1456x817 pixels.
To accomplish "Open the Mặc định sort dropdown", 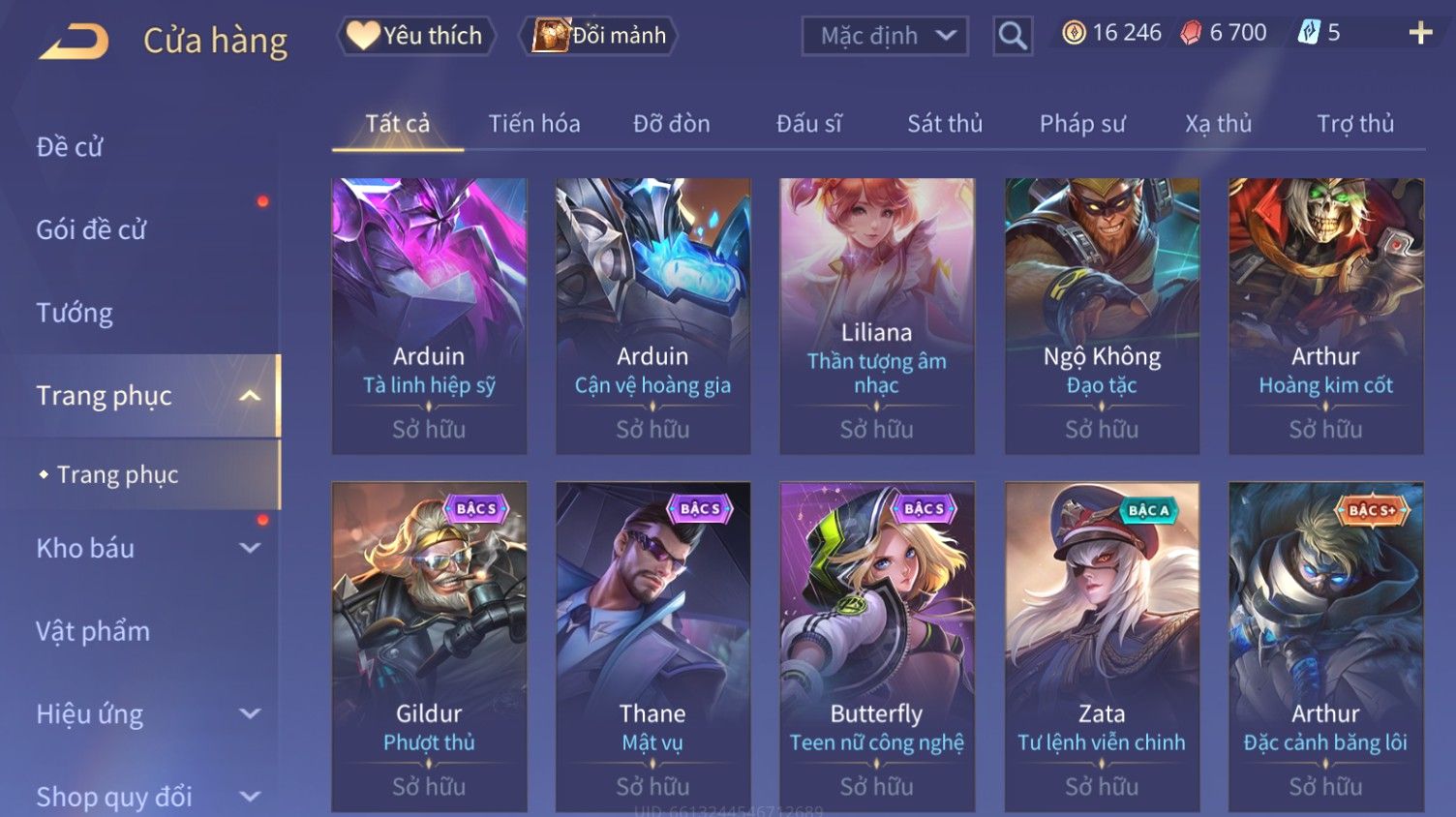I will 885,37.
